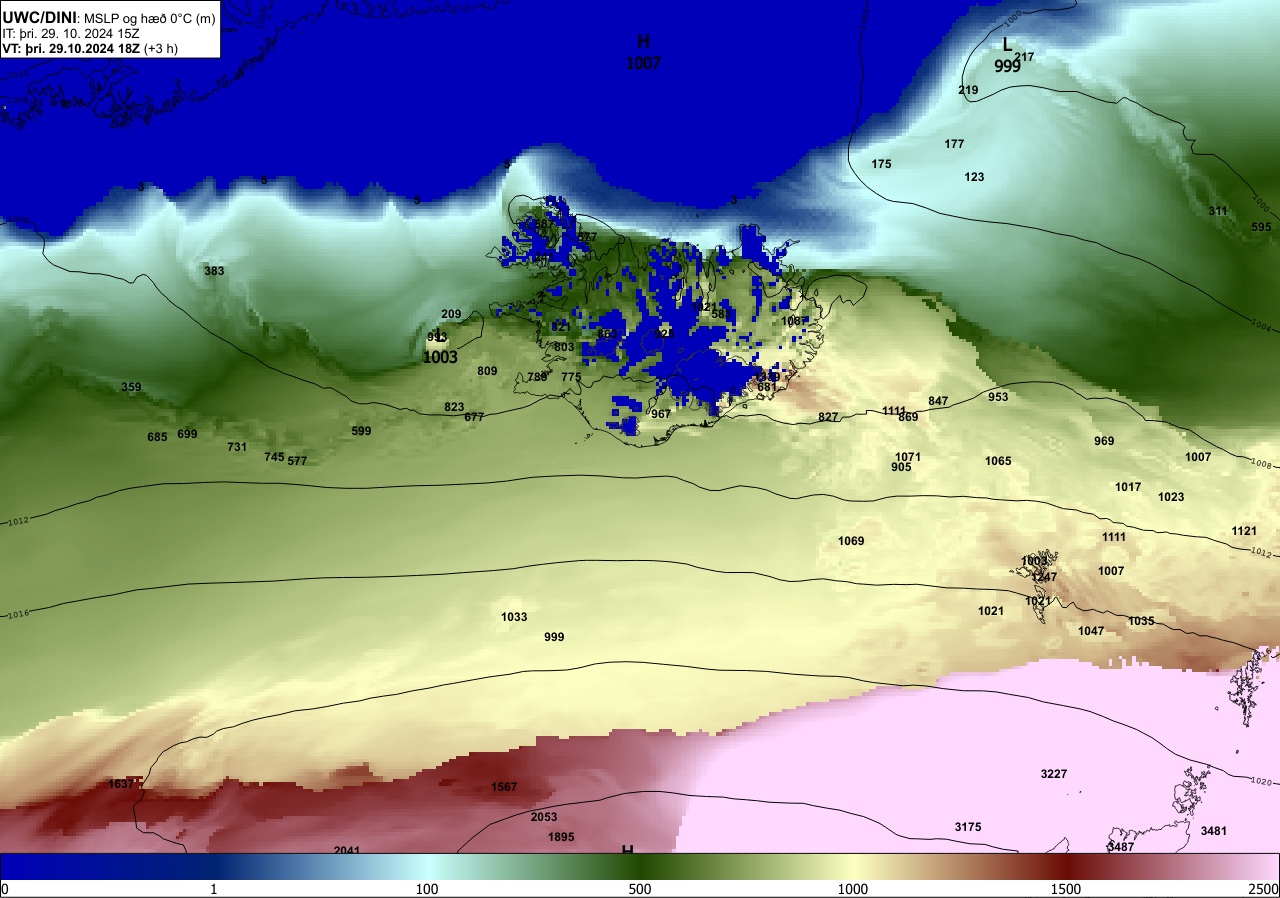Click the freezing level value 1035

pos(1141,621)
